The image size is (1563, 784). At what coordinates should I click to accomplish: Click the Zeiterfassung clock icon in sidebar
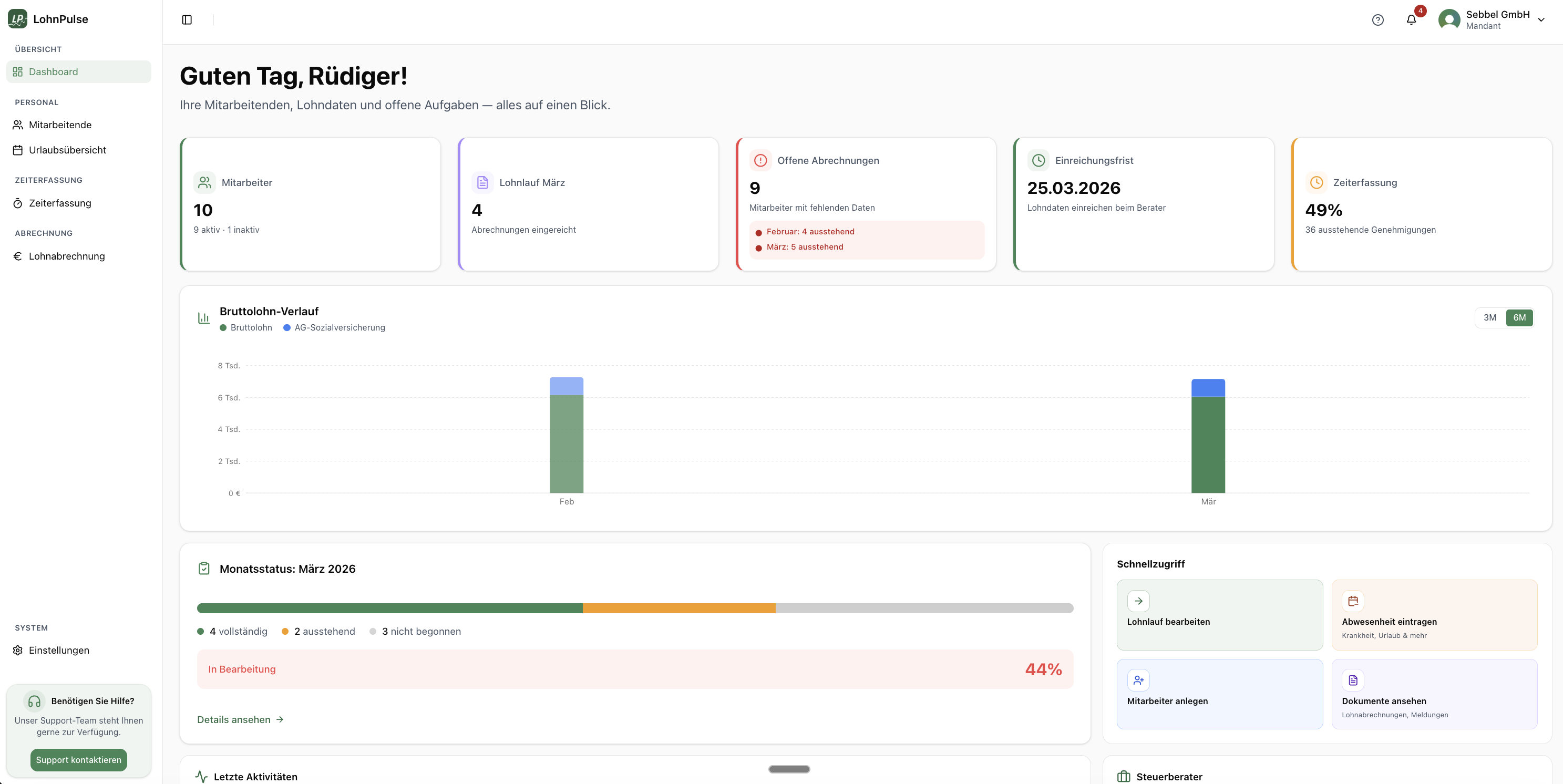(18, 203)
